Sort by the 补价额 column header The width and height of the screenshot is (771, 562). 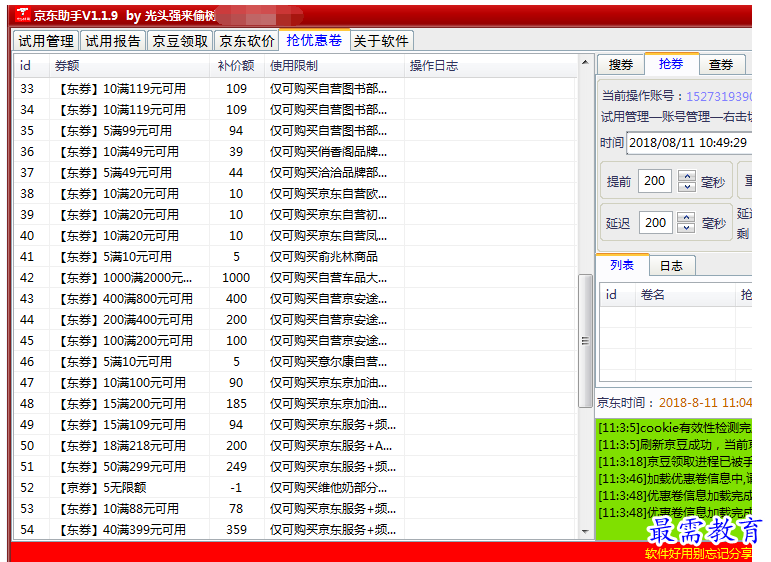pos(237,66)
